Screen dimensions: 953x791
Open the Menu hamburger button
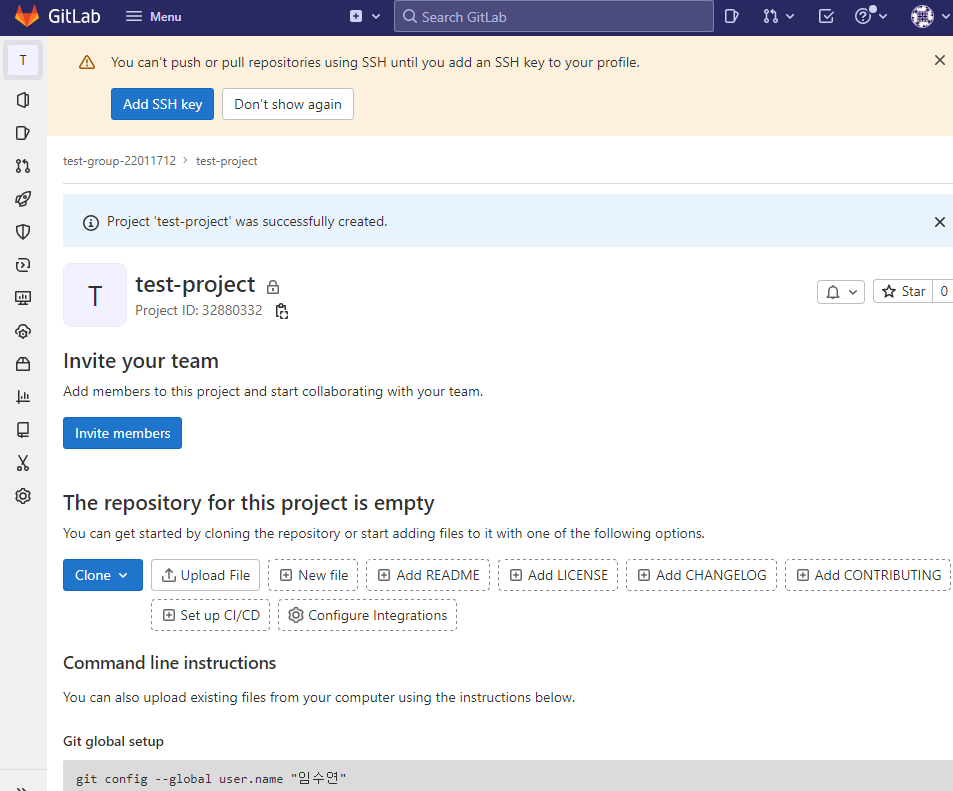point(153,16)
